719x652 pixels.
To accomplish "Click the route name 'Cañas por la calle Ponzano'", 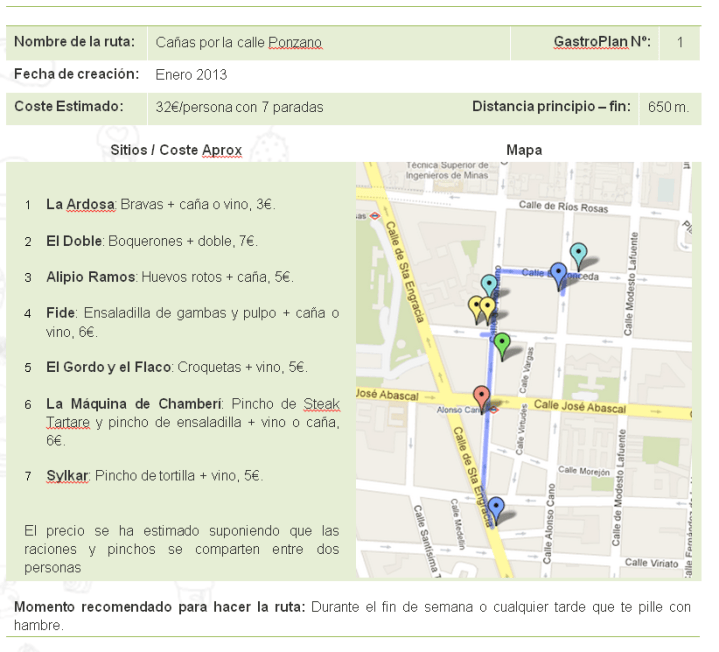I will point(238,43).
